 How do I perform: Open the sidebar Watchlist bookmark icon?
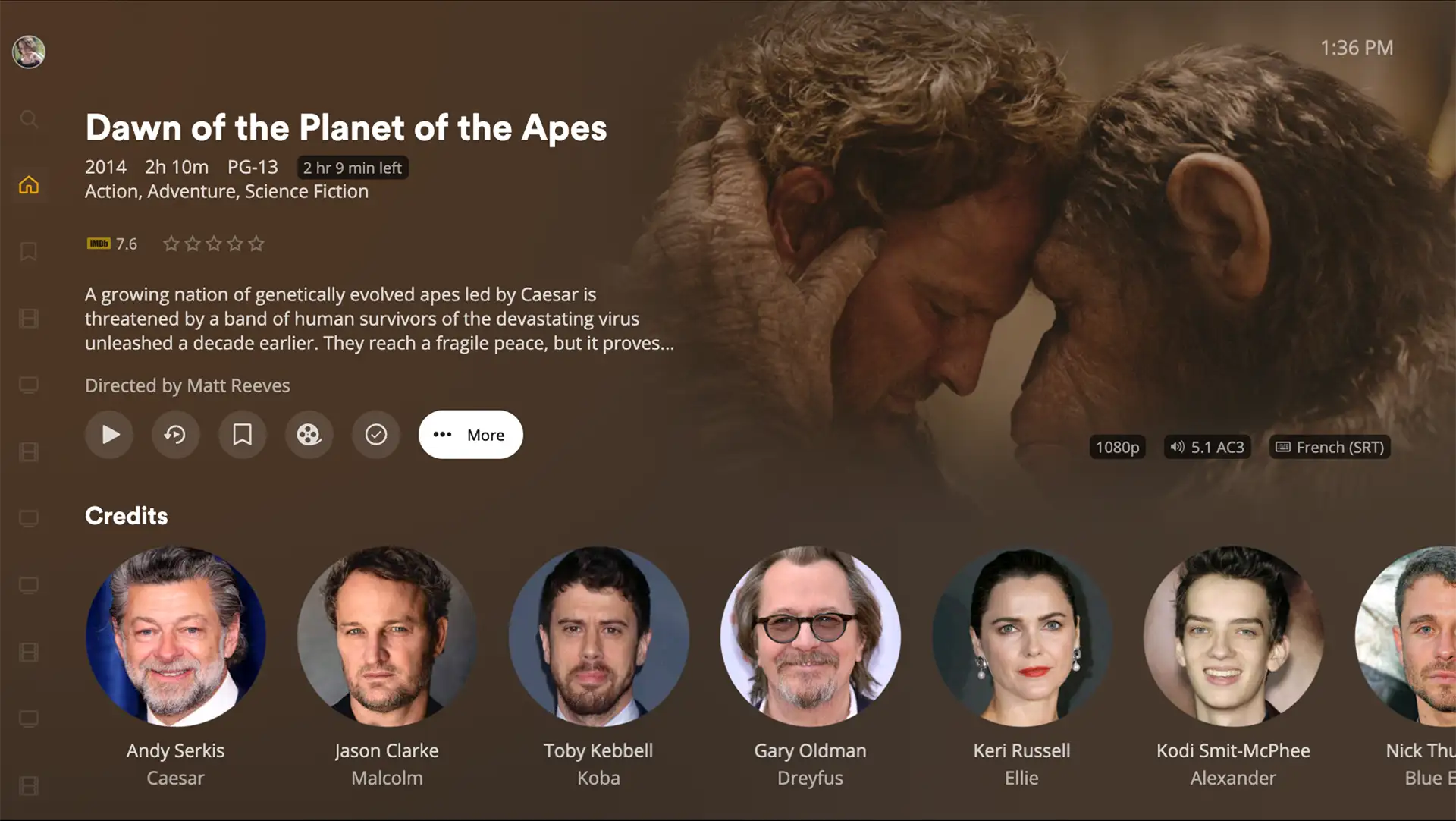29,252
